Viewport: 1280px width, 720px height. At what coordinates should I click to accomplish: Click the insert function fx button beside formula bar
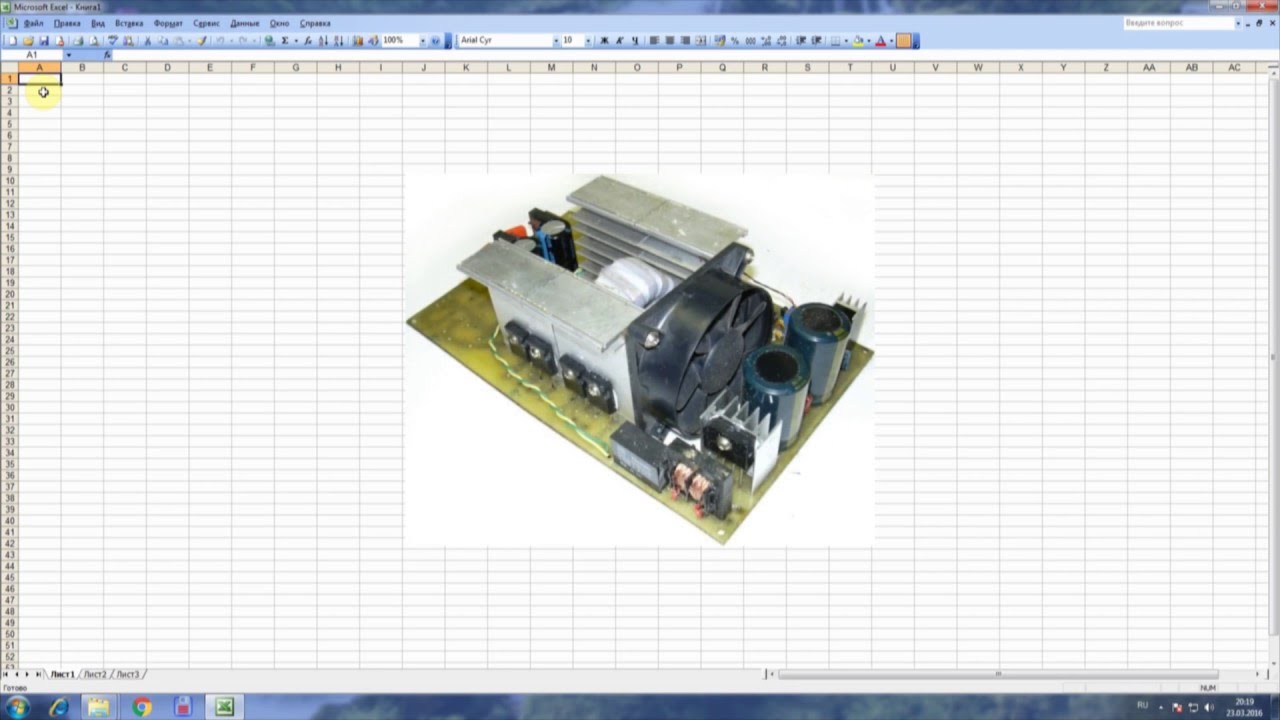(107, 55)
